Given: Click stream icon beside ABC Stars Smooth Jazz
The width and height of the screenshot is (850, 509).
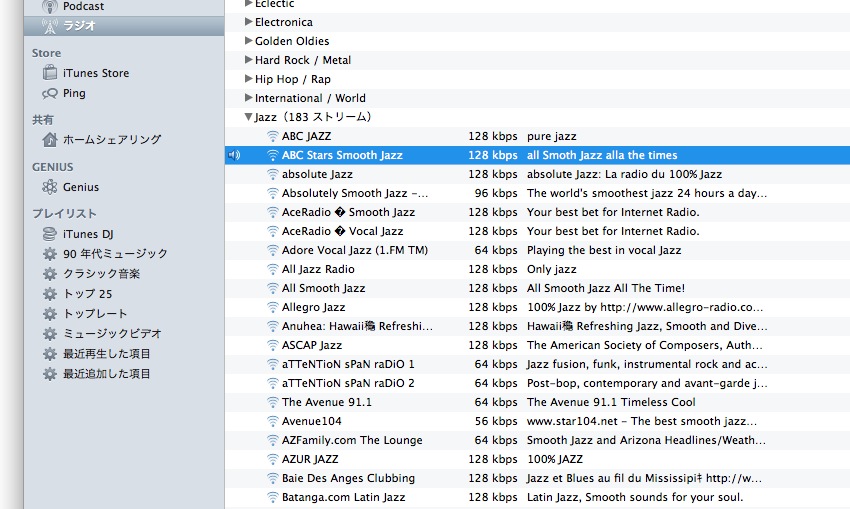Looking at the screenshot, I should click(x=273, y=155).
